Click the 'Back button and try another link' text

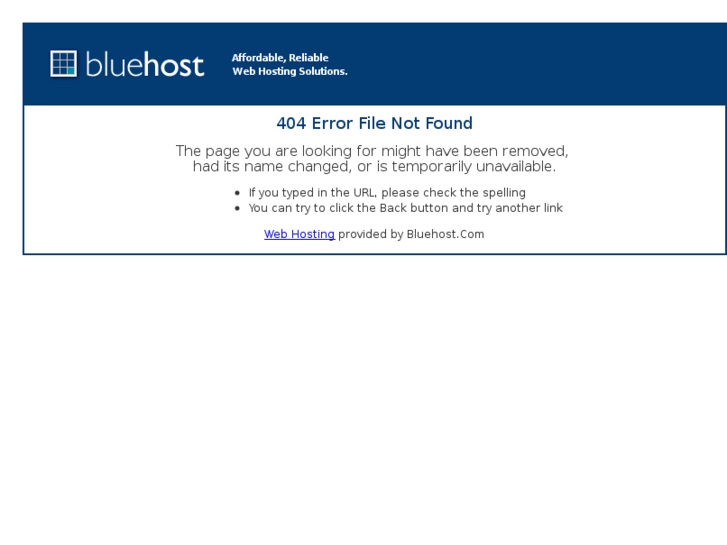point(471,208)
